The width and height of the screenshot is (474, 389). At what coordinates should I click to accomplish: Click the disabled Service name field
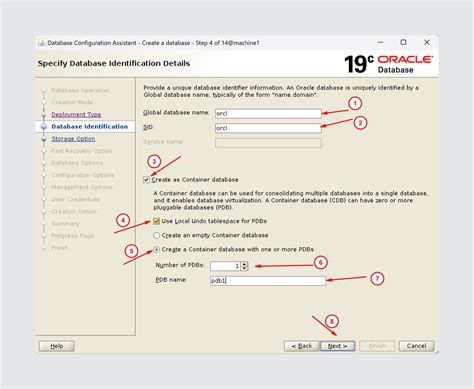[x=268, y=143]
